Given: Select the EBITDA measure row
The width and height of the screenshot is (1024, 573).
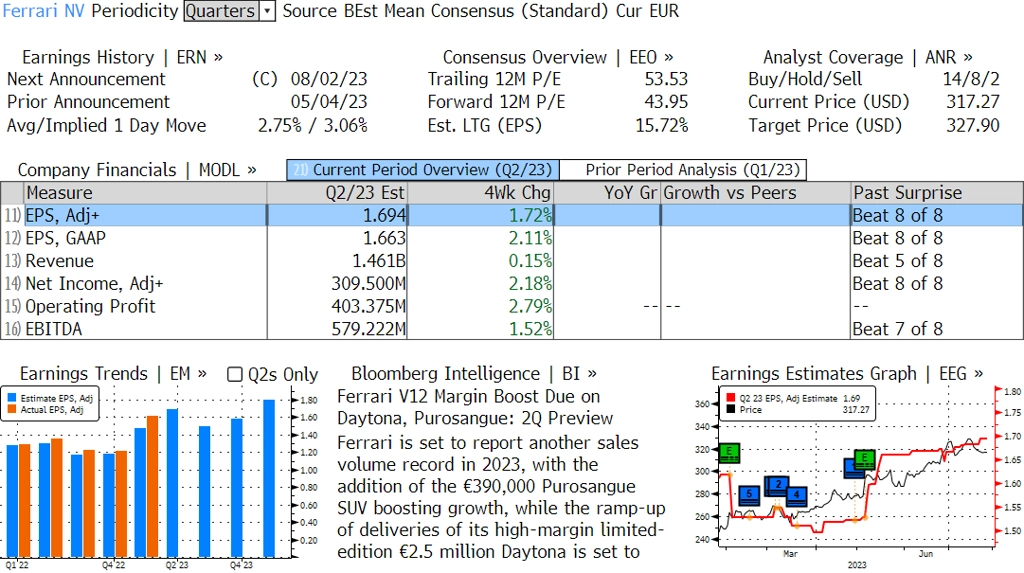Looking at the screenshot, I should 512,329.
